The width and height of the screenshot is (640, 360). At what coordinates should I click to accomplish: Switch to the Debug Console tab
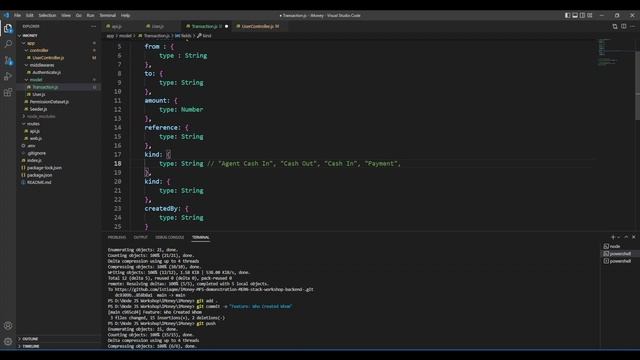(x=170, y=237)
